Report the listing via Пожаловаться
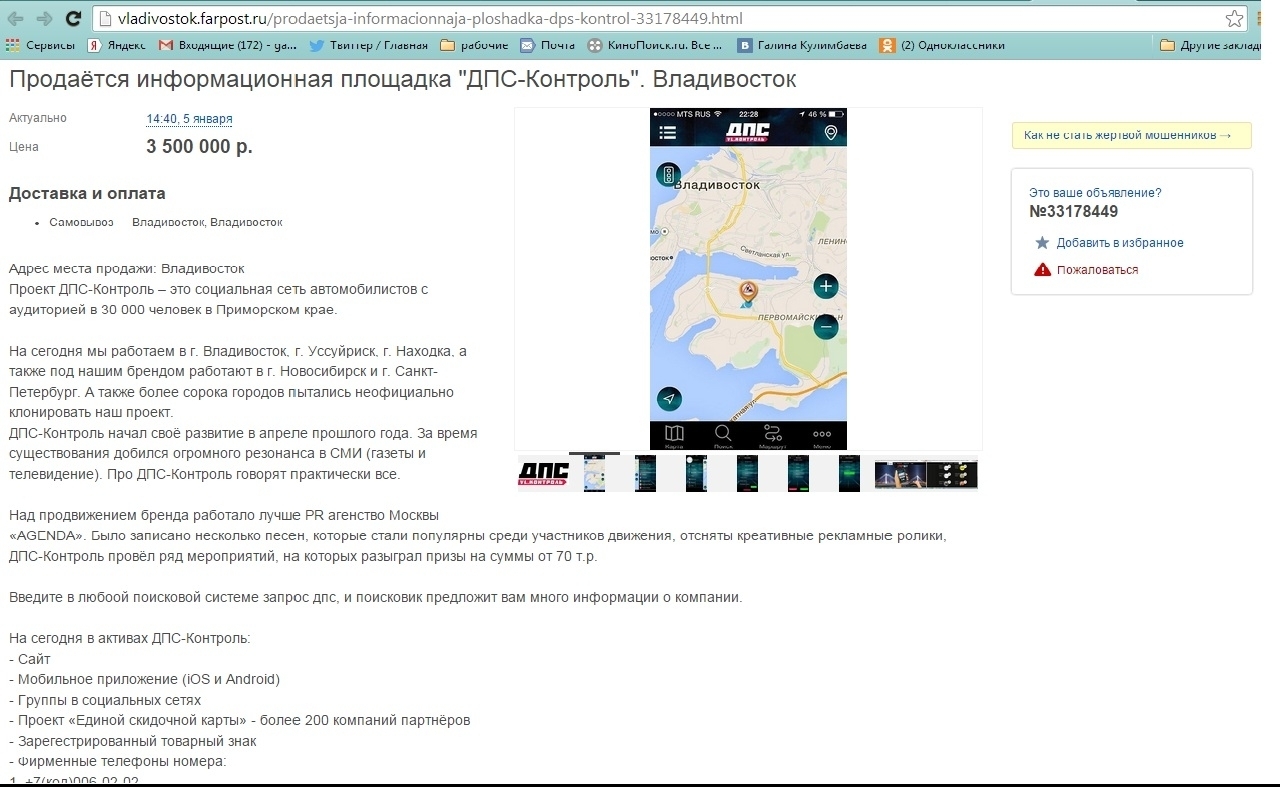 [1097, 270]
